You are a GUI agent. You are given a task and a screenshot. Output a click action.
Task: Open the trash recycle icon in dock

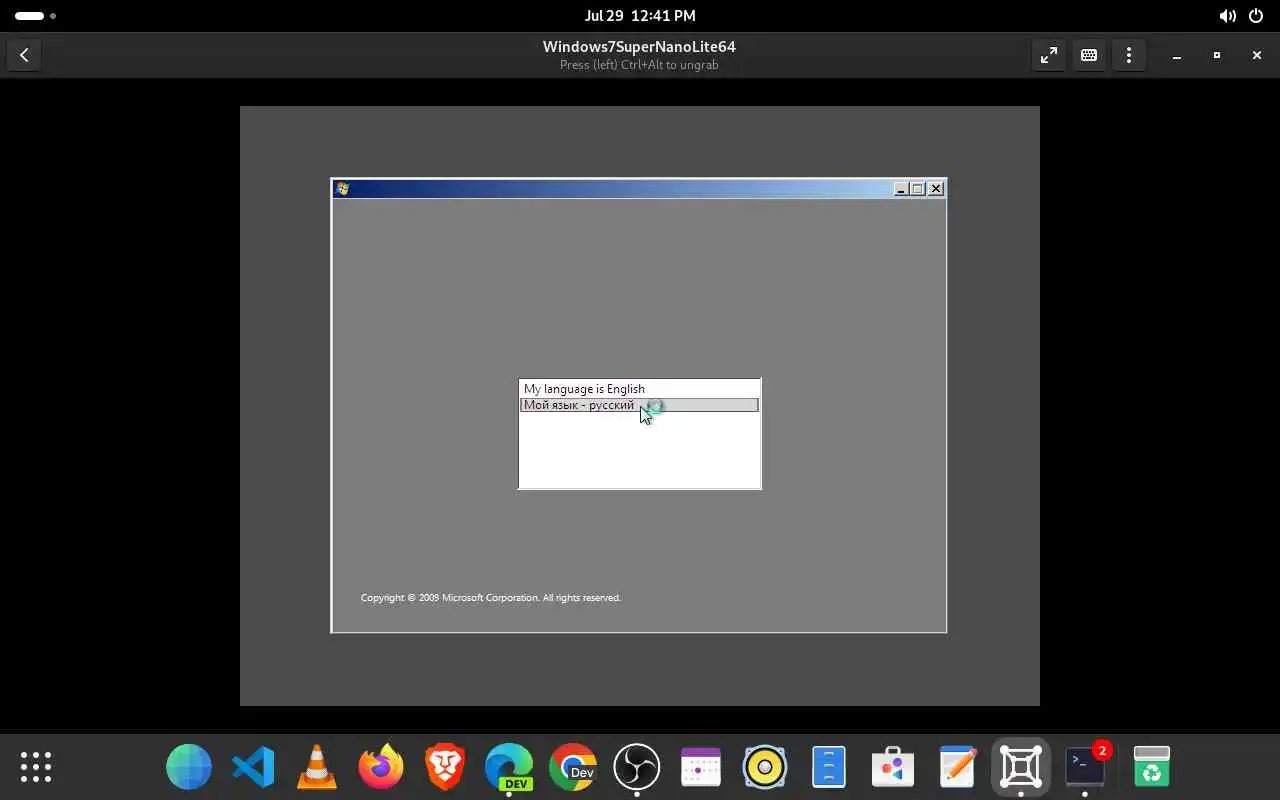pyautogui.click(x=1152, y=767)
